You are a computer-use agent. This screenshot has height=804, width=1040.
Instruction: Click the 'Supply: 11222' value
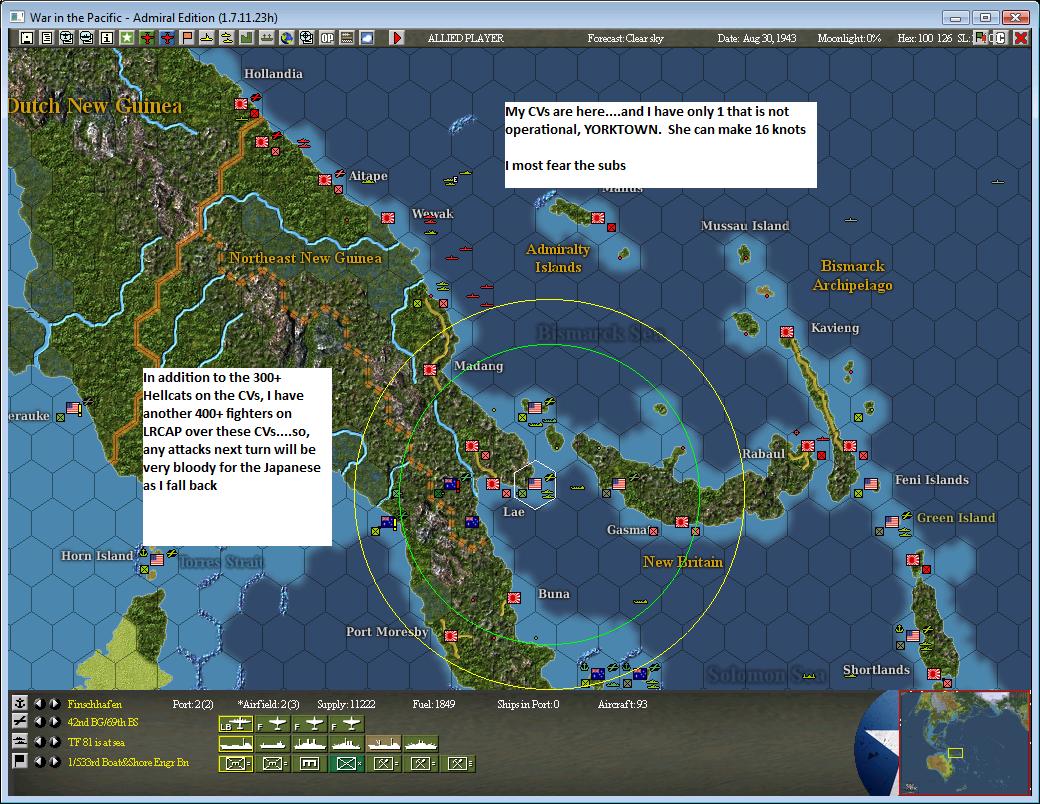(346, 704)
